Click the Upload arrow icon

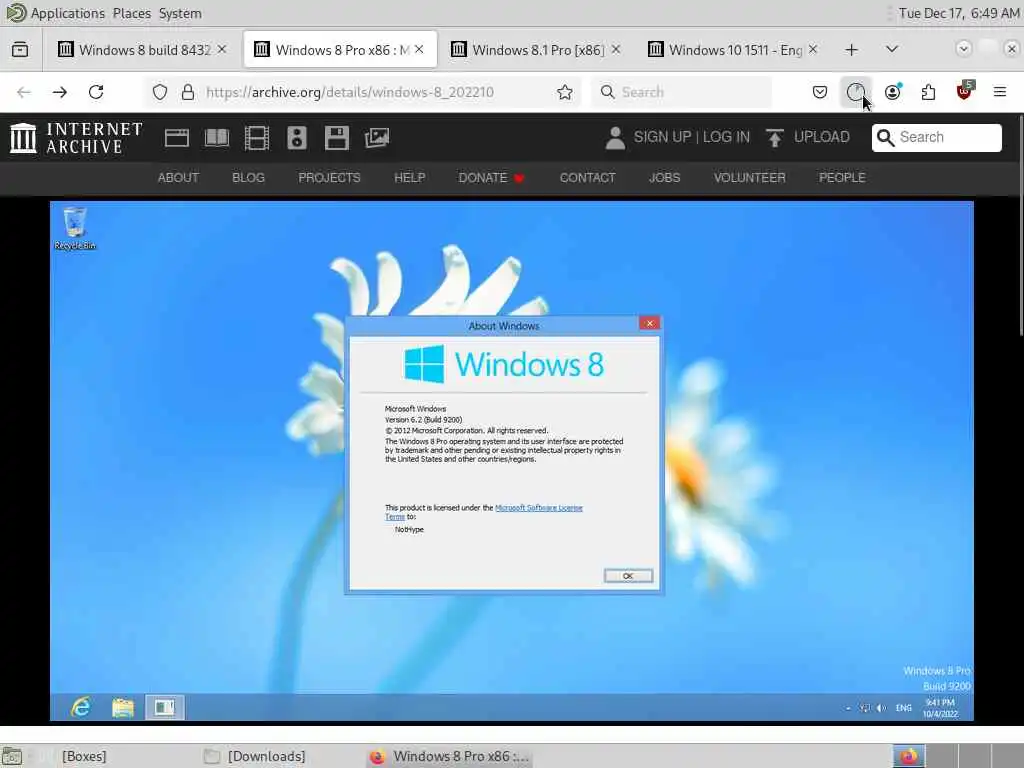point(775,137)
